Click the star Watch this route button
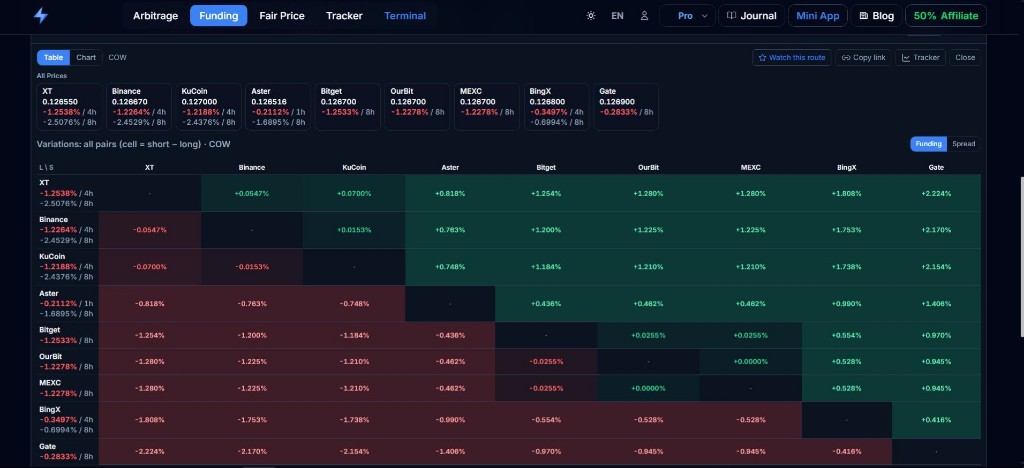 [x=792, y=57]
